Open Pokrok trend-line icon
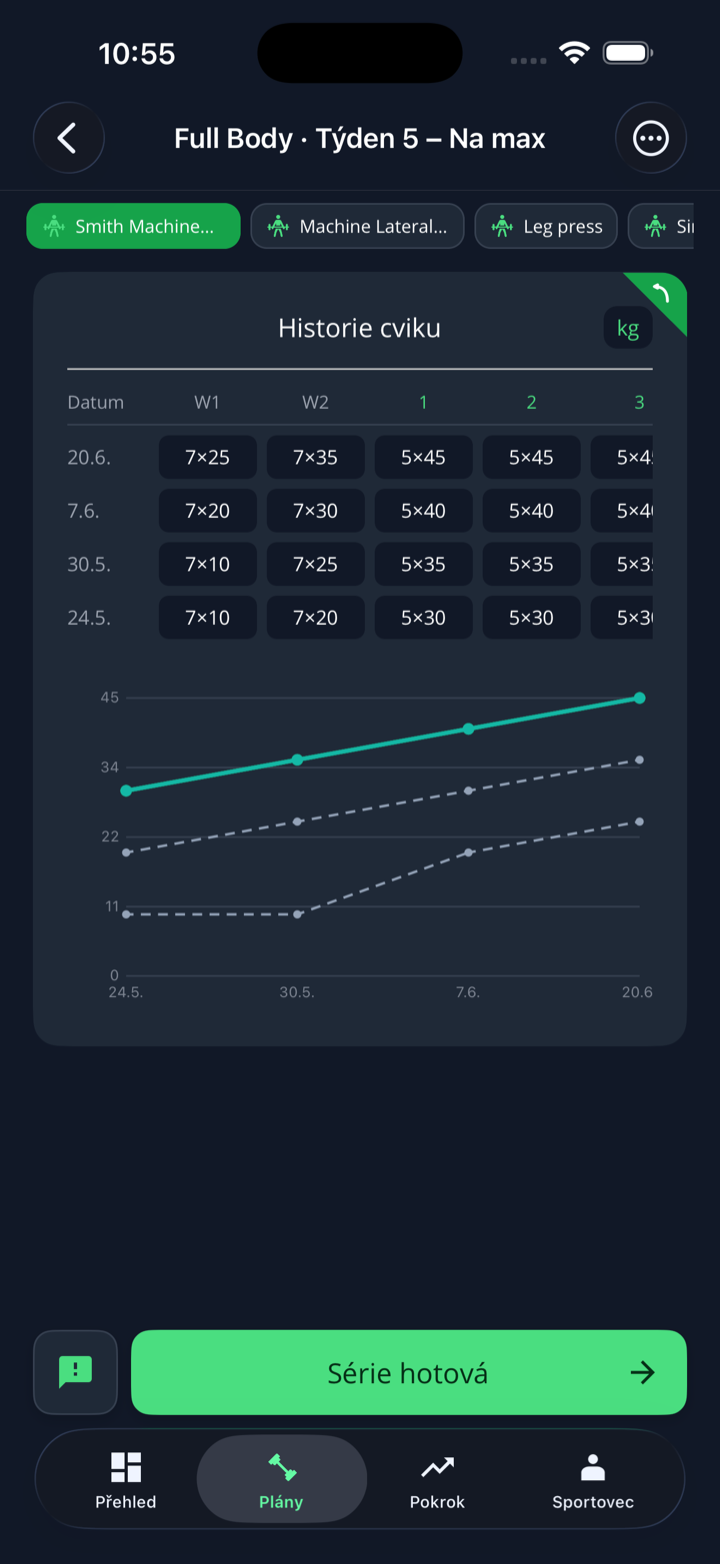720x1564 pixels. pos(437,1467)
